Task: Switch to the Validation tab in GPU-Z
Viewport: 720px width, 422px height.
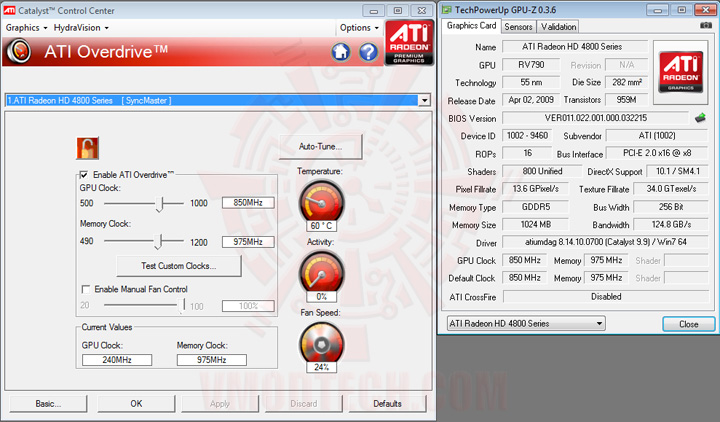Action: pos(558,27)
